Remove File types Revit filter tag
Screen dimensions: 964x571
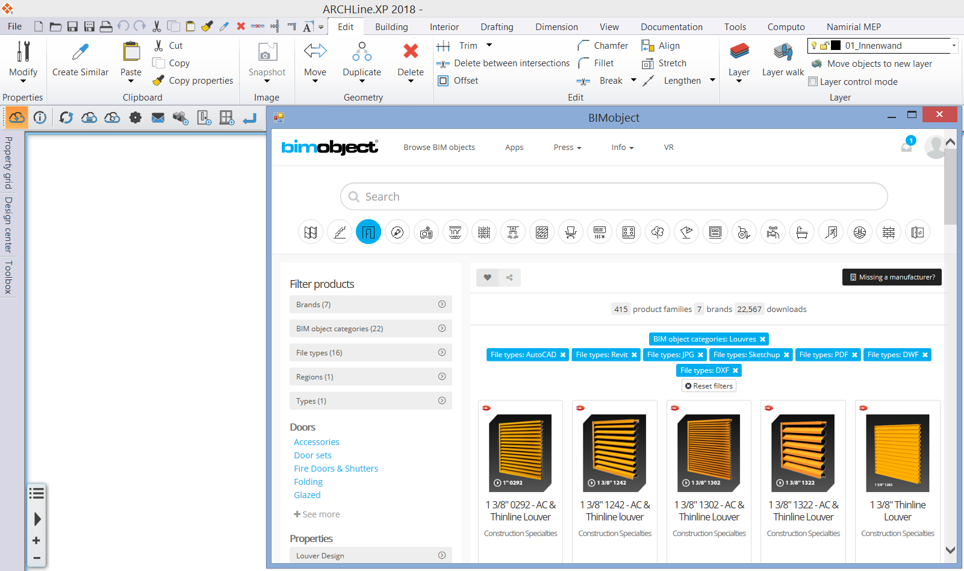[x=634, y=355]
